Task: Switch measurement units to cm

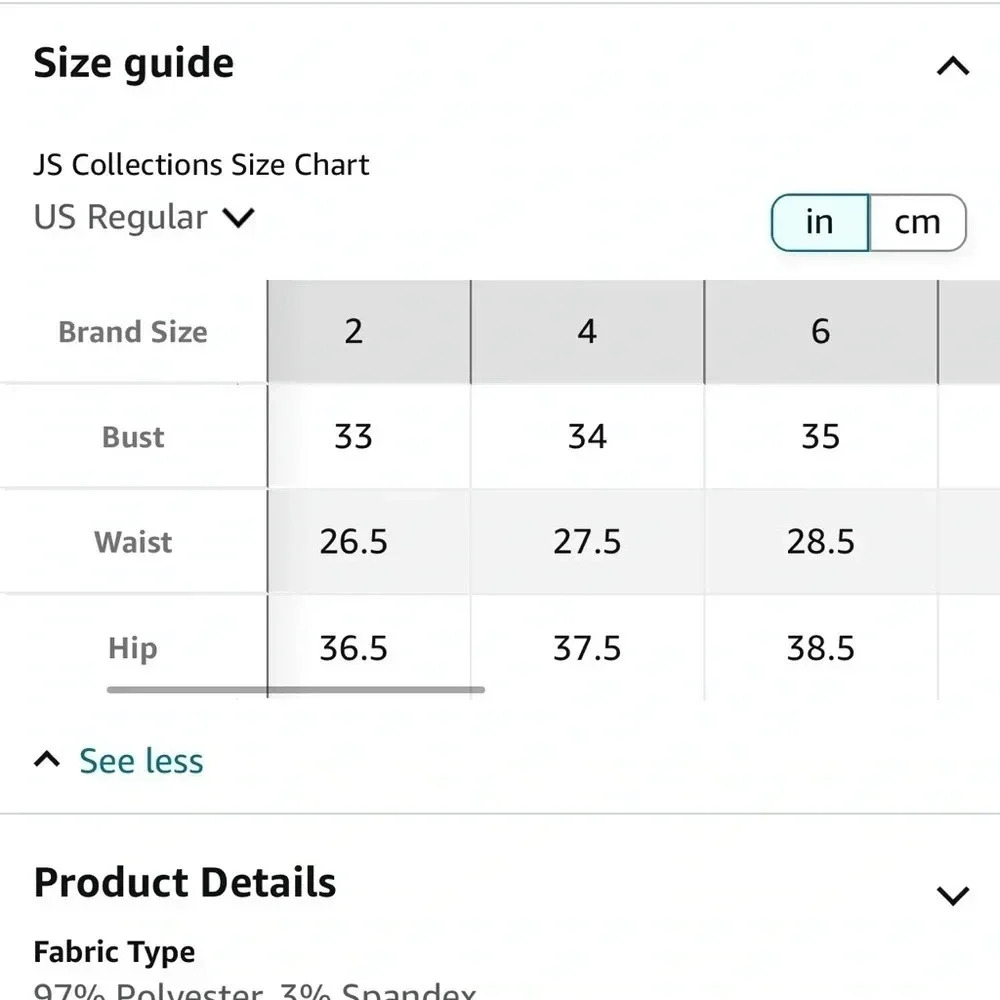Action: (916, 222)
